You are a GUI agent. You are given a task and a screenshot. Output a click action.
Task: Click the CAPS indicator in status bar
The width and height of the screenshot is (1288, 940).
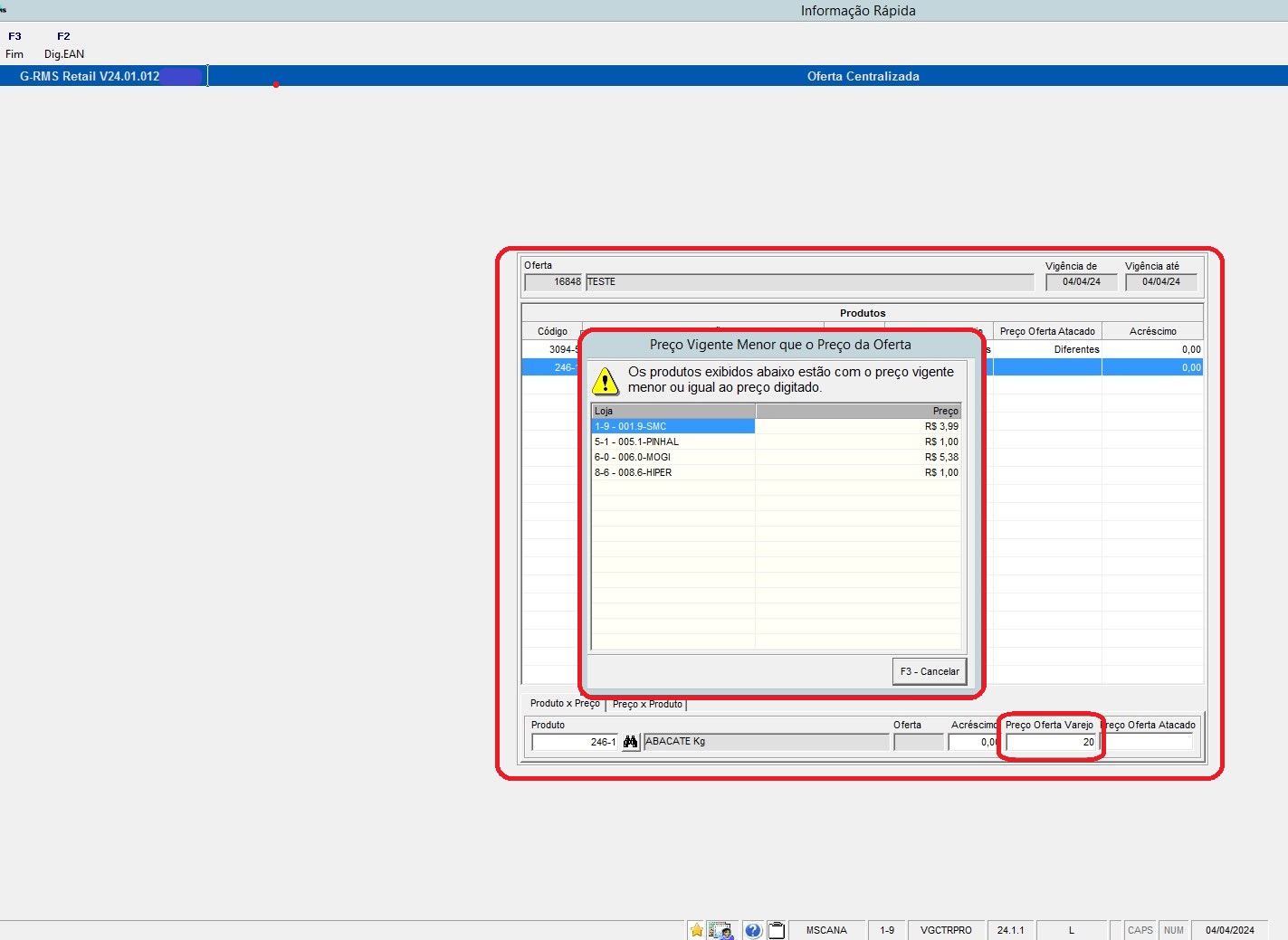point(1140,930)
